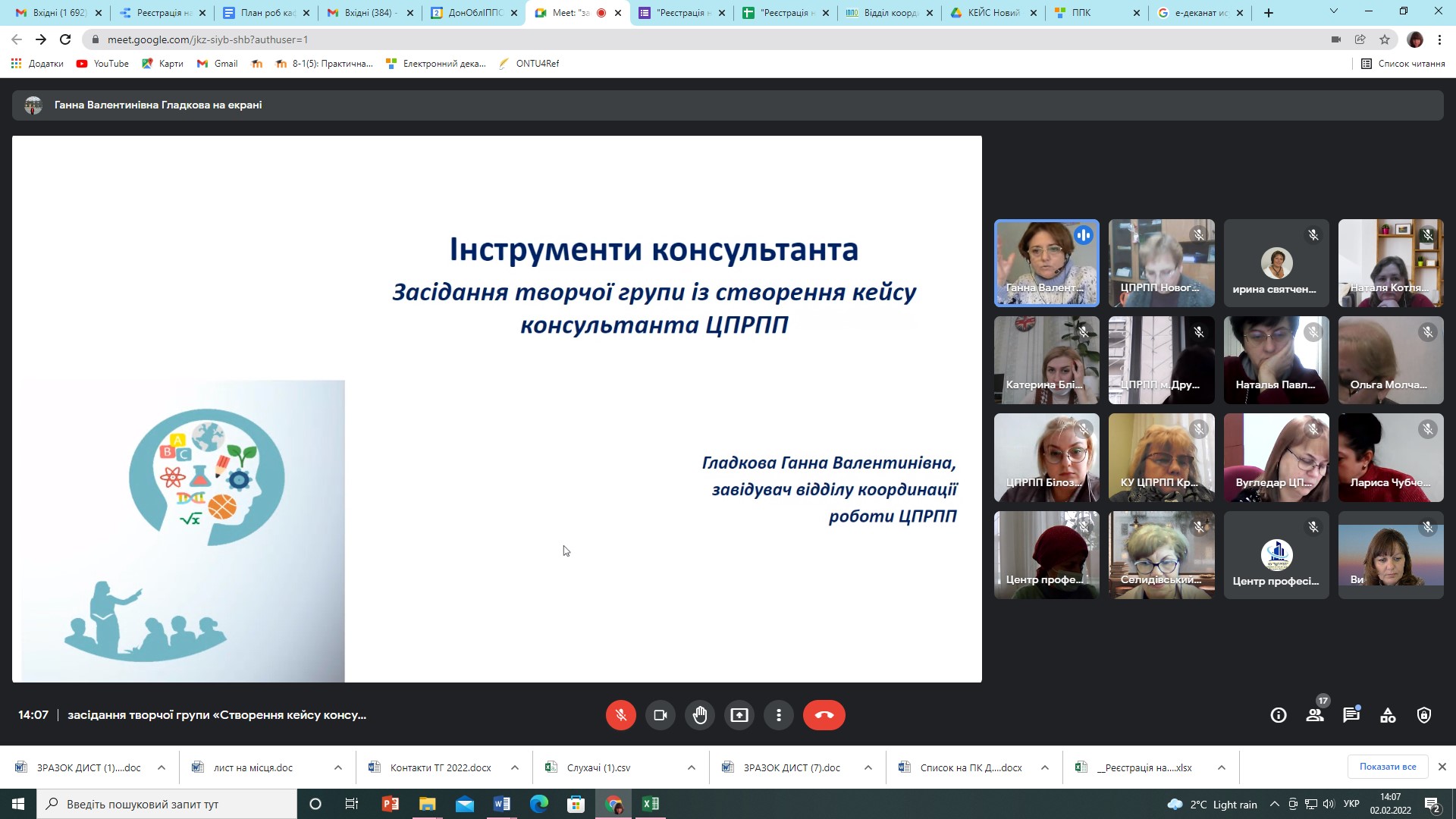1456x819 pixels.
Task: Expand options for ЗРАЗОК ДИСТ (1) download
Action: [x=162, y=767]
